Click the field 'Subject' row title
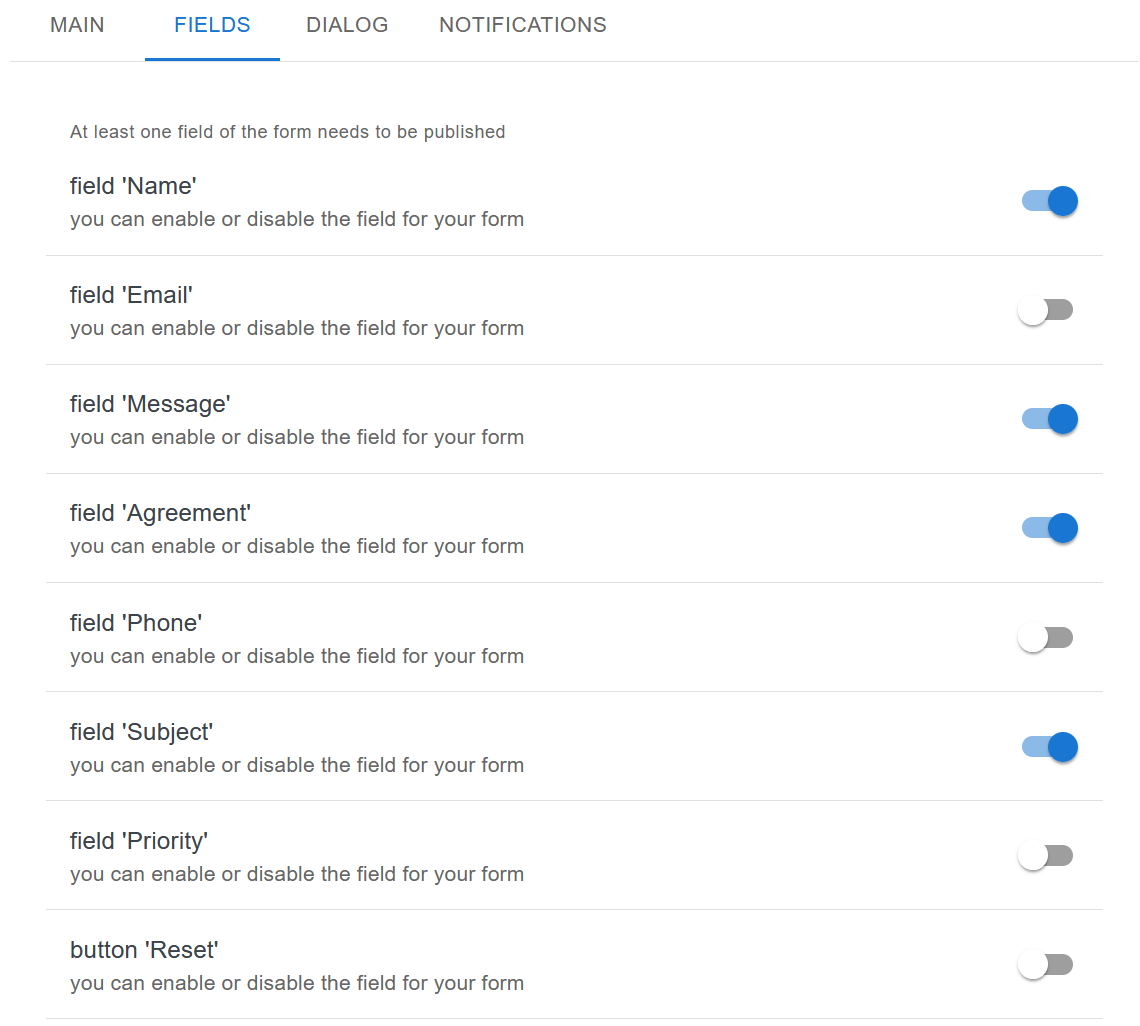 (141, 732)
